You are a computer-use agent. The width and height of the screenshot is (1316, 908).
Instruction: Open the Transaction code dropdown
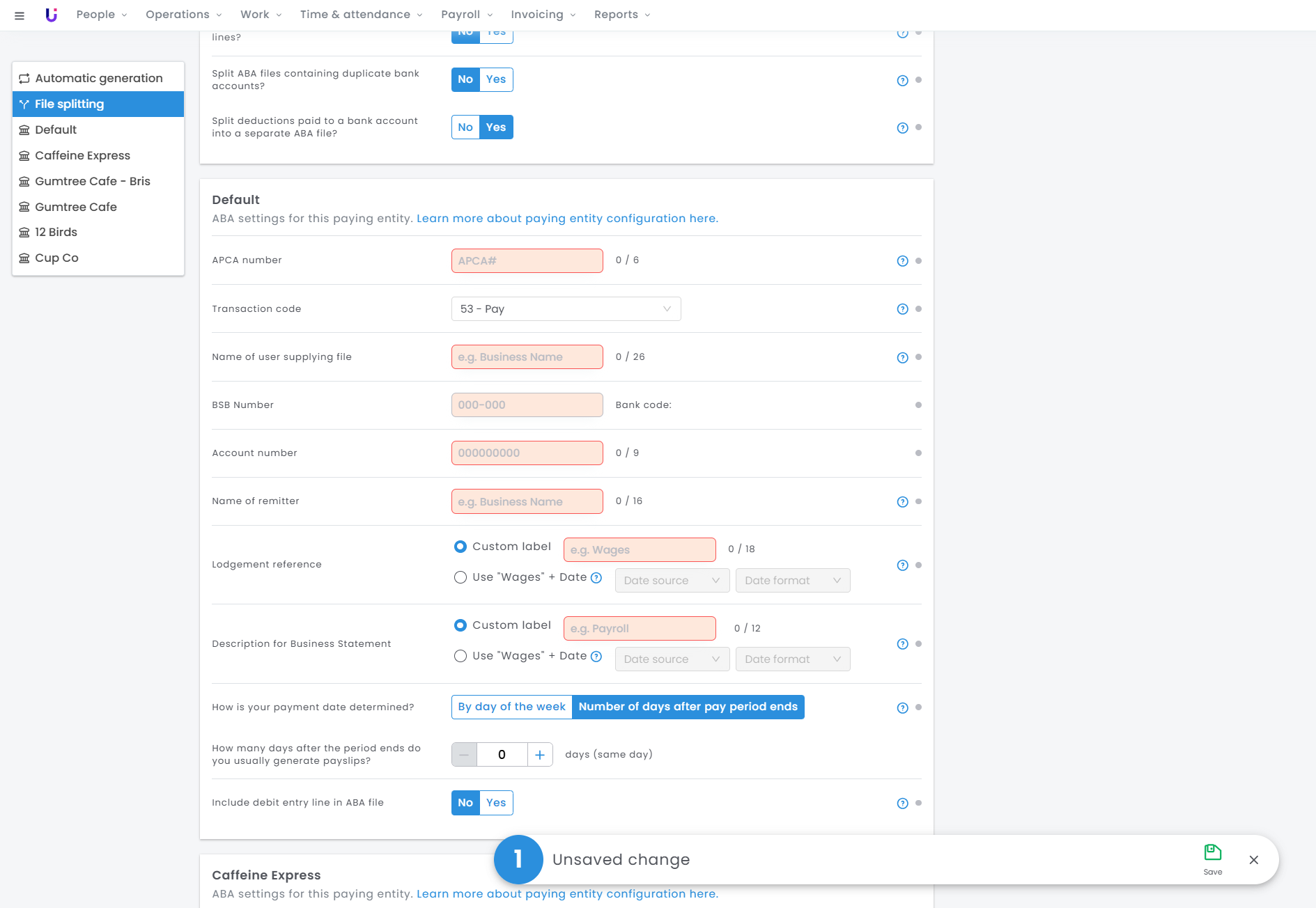566,309
